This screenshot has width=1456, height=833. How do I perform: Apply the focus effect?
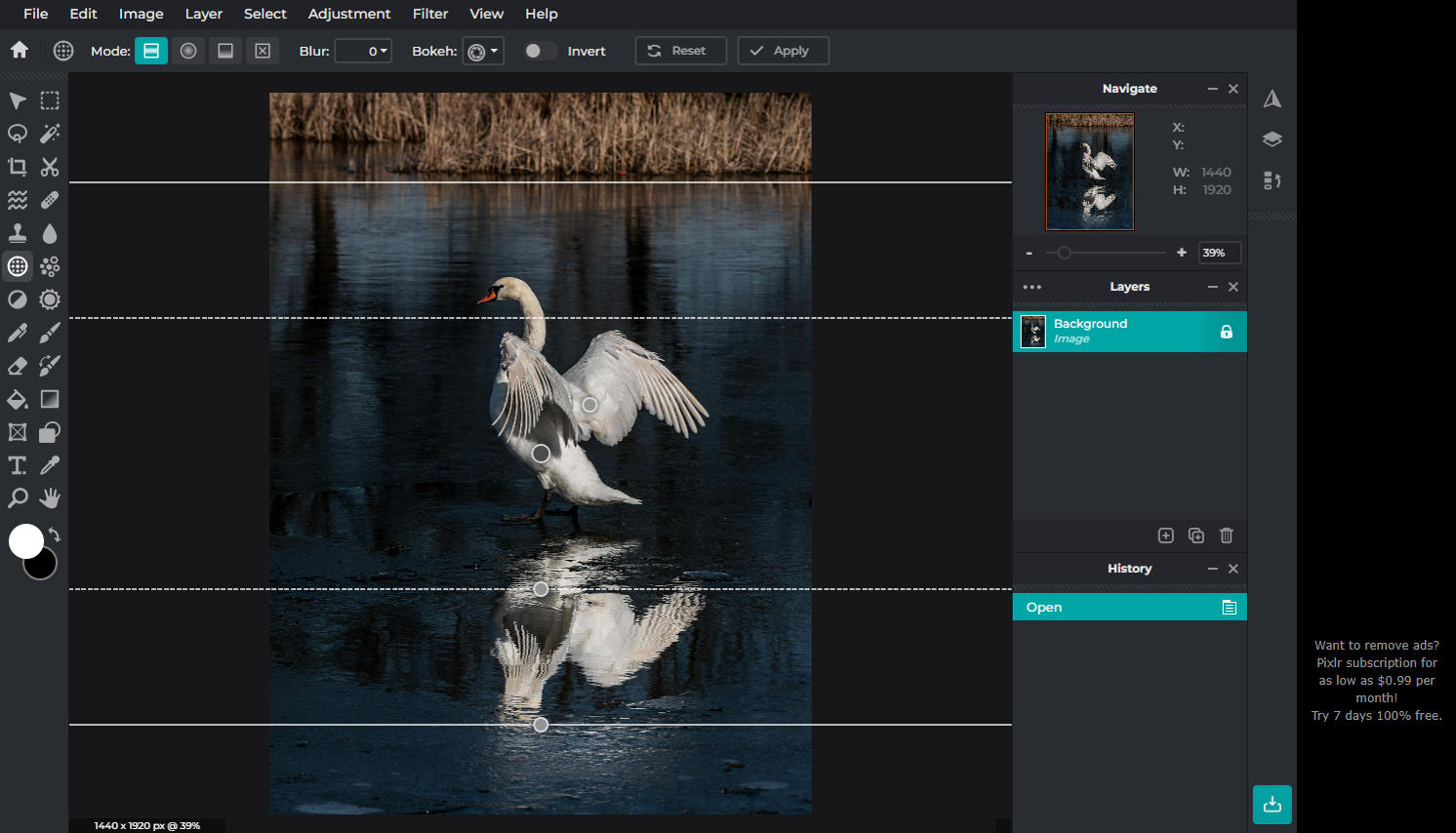783,50
